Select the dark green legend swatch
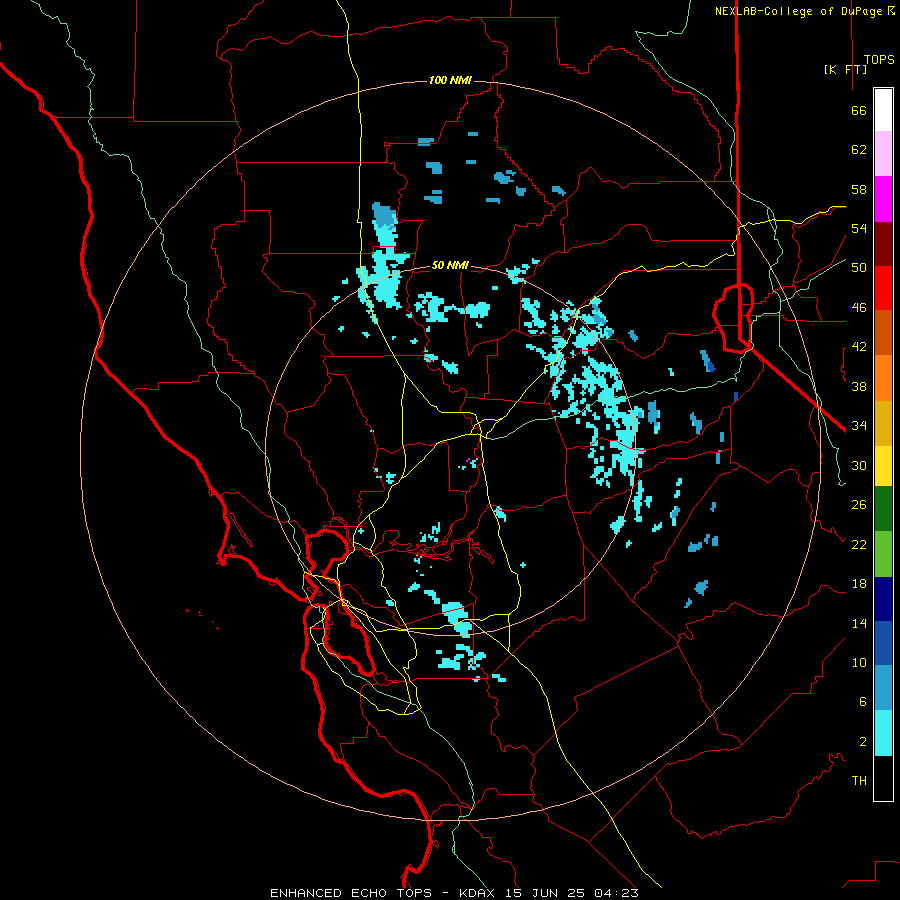 [883, 509]
